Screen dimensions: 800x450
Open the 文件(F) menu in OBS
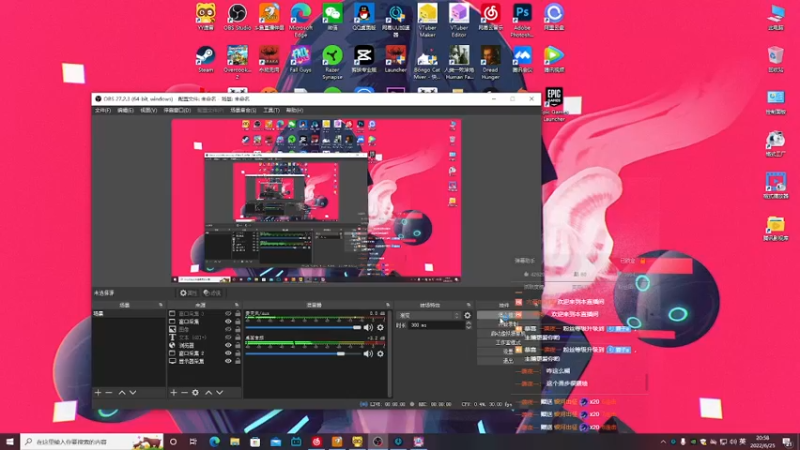coord(103,110)
